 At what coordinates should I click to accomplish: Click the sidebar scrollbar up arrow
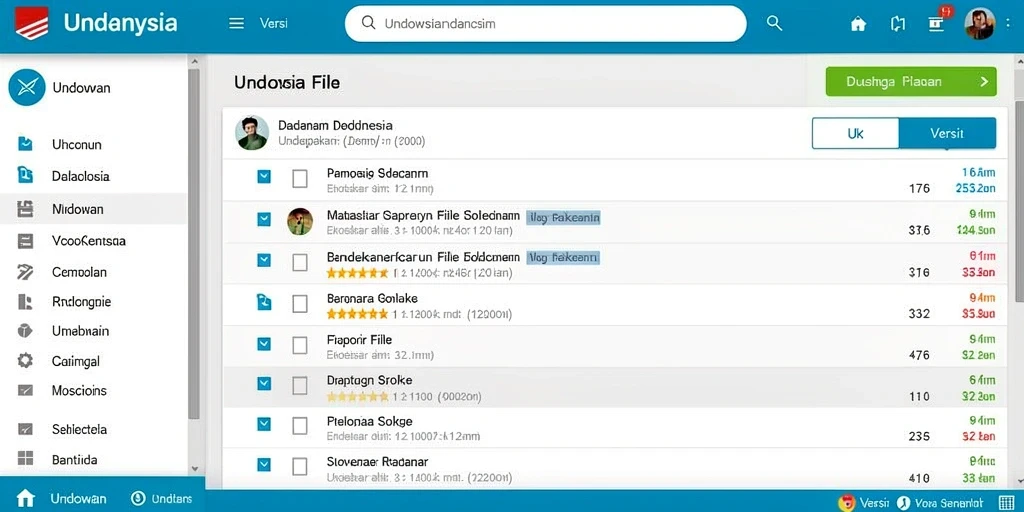click(194, 61)
